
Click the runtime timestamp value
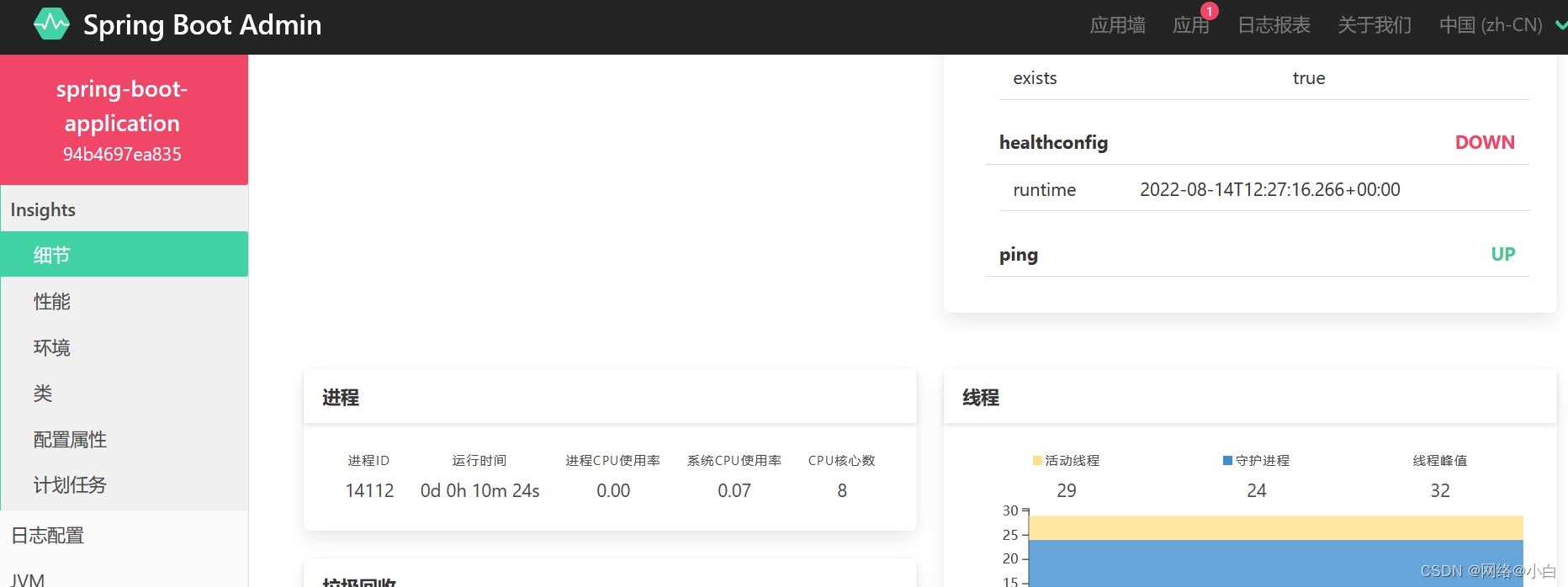[1270, 189]
